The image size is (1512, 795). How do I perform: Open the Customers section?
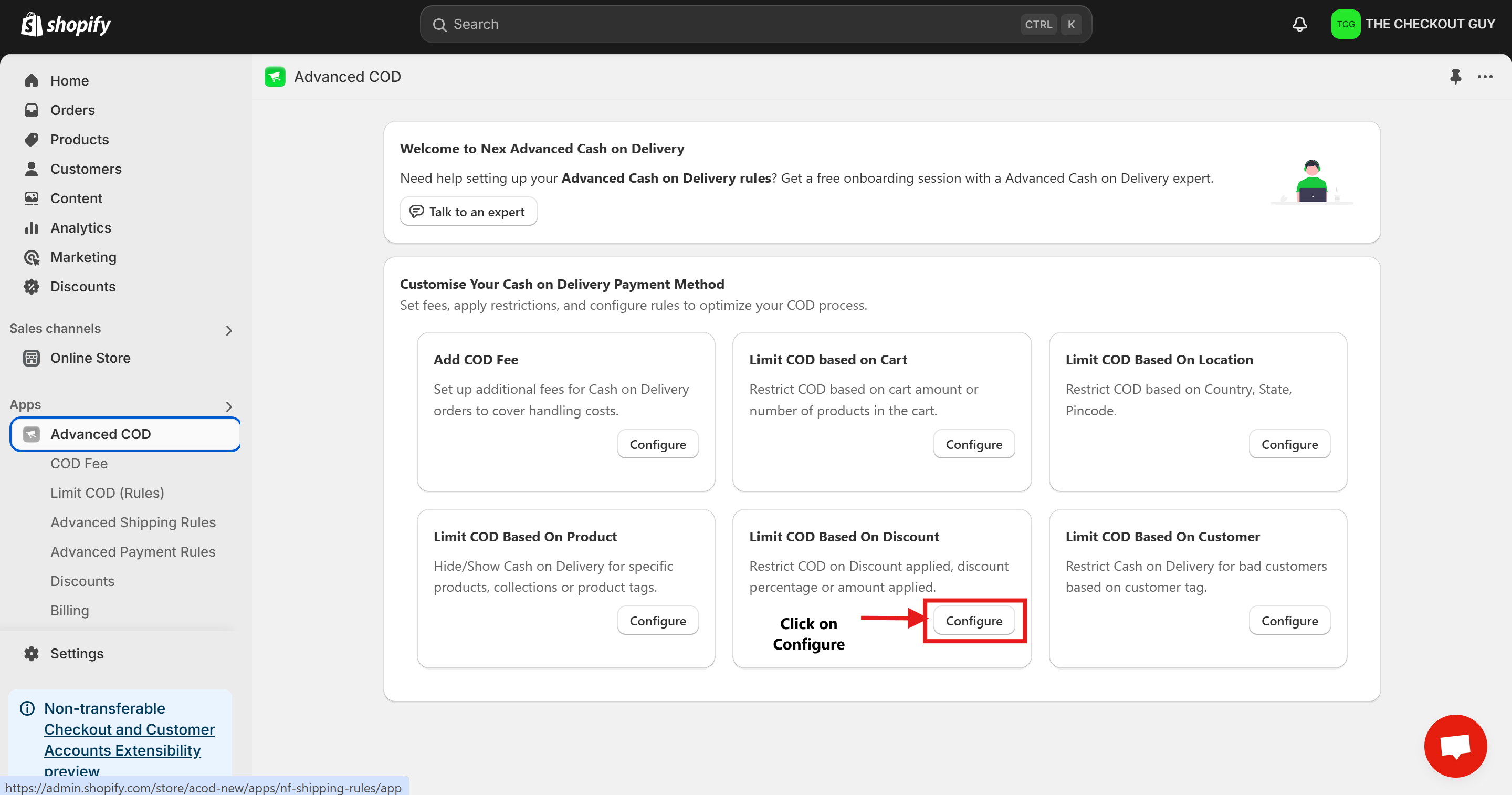click(86, 169)
